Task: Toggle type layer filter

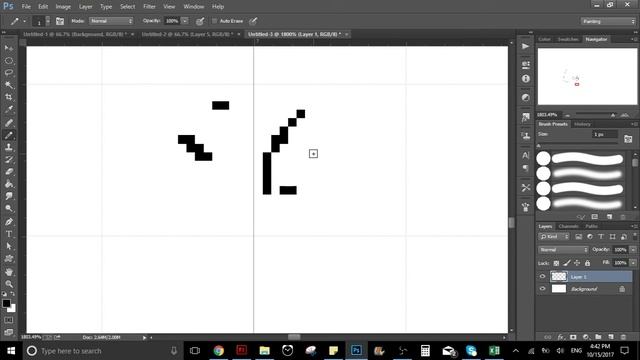Action: (601, 237)
